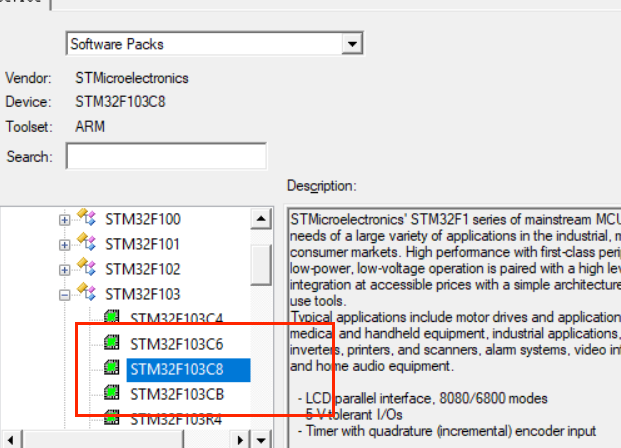The image size is (621, 448).
Task: Click the "Timer with quadrature" description line
Action: click(447, 431)
